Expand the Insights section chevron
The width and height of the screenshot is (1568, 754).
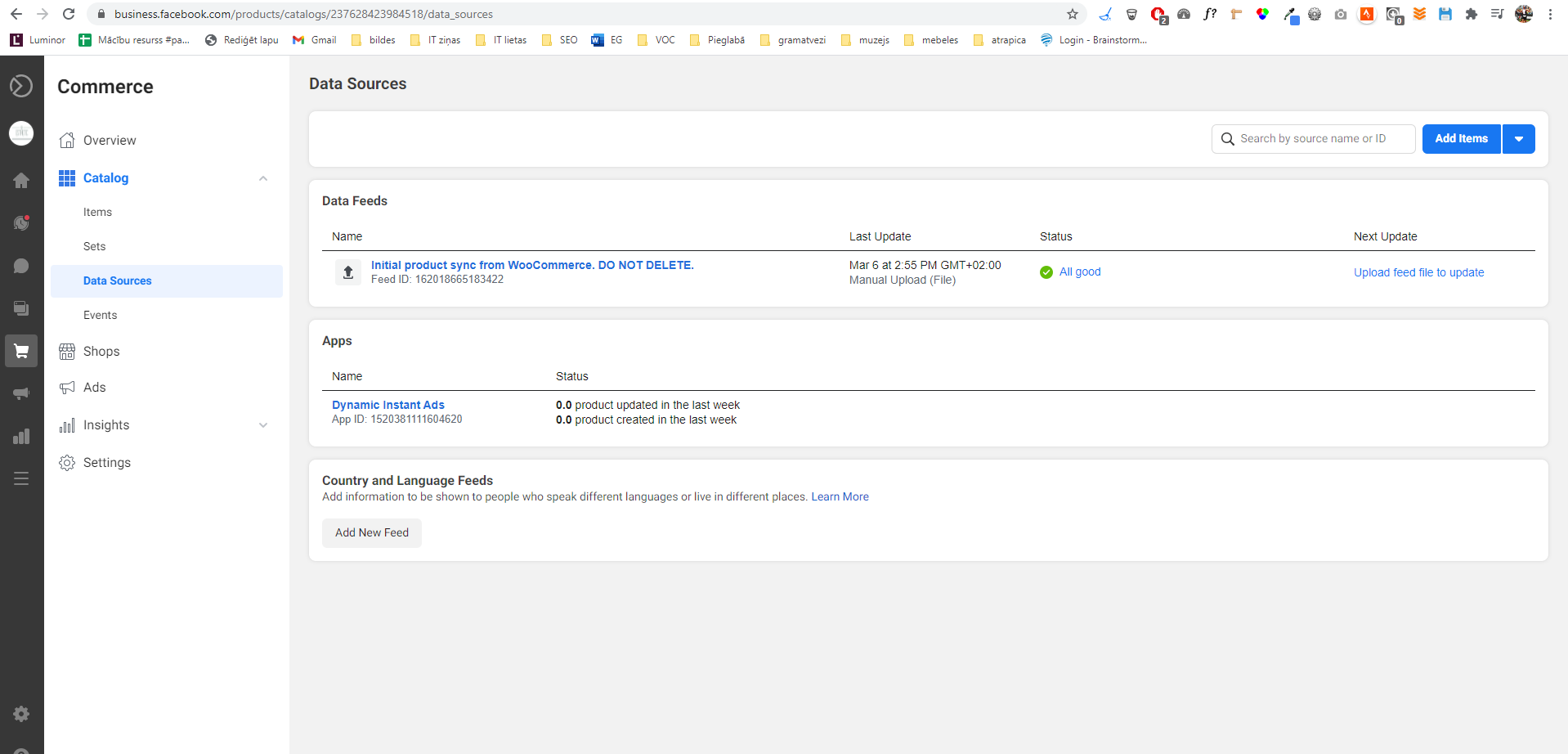[x=263, y=425]
